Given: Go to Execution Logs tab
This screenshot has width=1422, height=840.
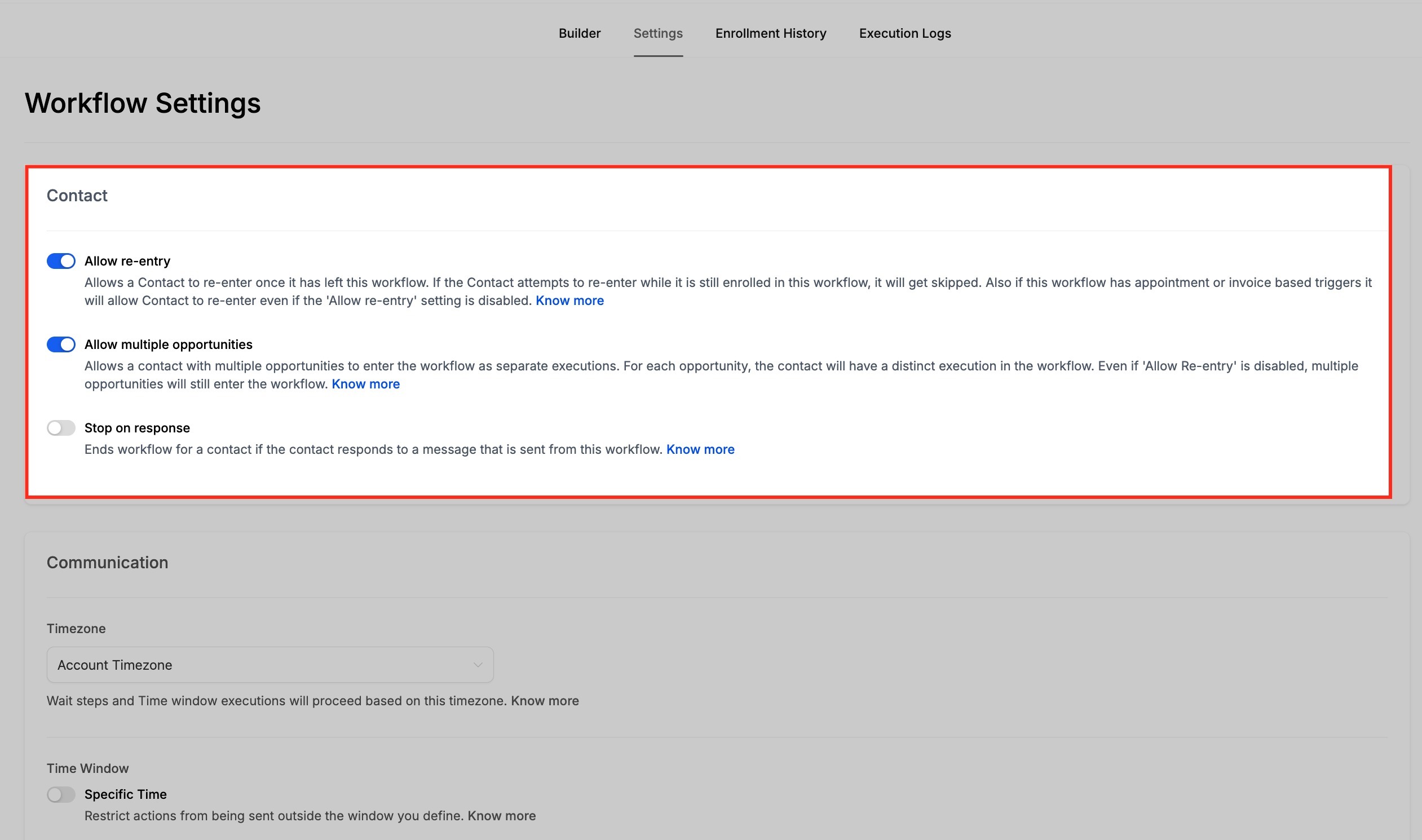Looking at the screenshot, I should [x=904, y=33].
